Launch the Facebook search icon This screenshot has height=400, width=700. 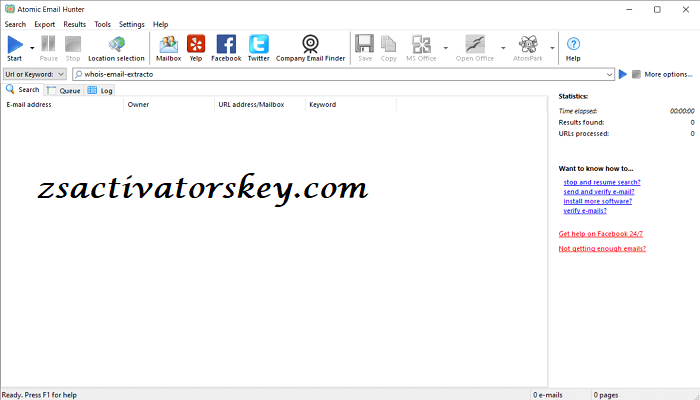(226, 44)
